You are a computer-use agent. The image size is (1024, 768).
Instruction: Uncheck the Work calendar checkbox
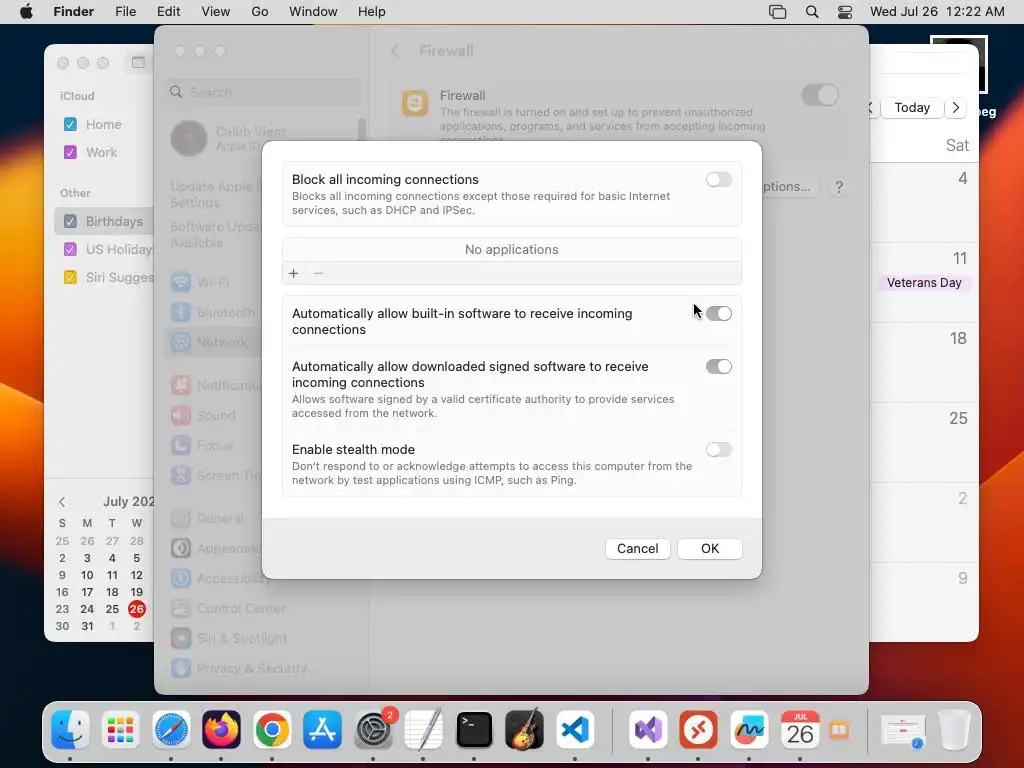[71, 152]
